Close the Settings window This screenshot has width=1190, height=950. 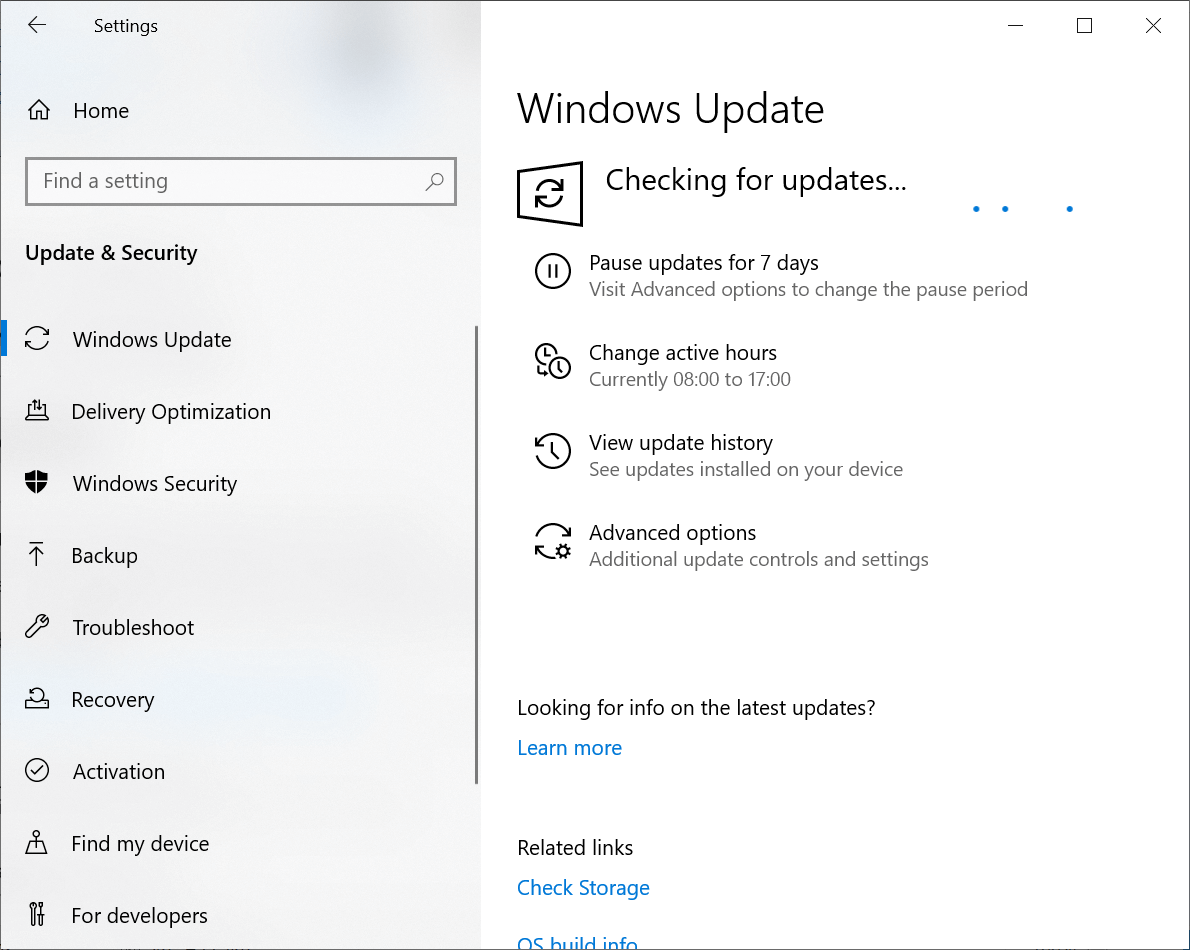coord(1153,25)
